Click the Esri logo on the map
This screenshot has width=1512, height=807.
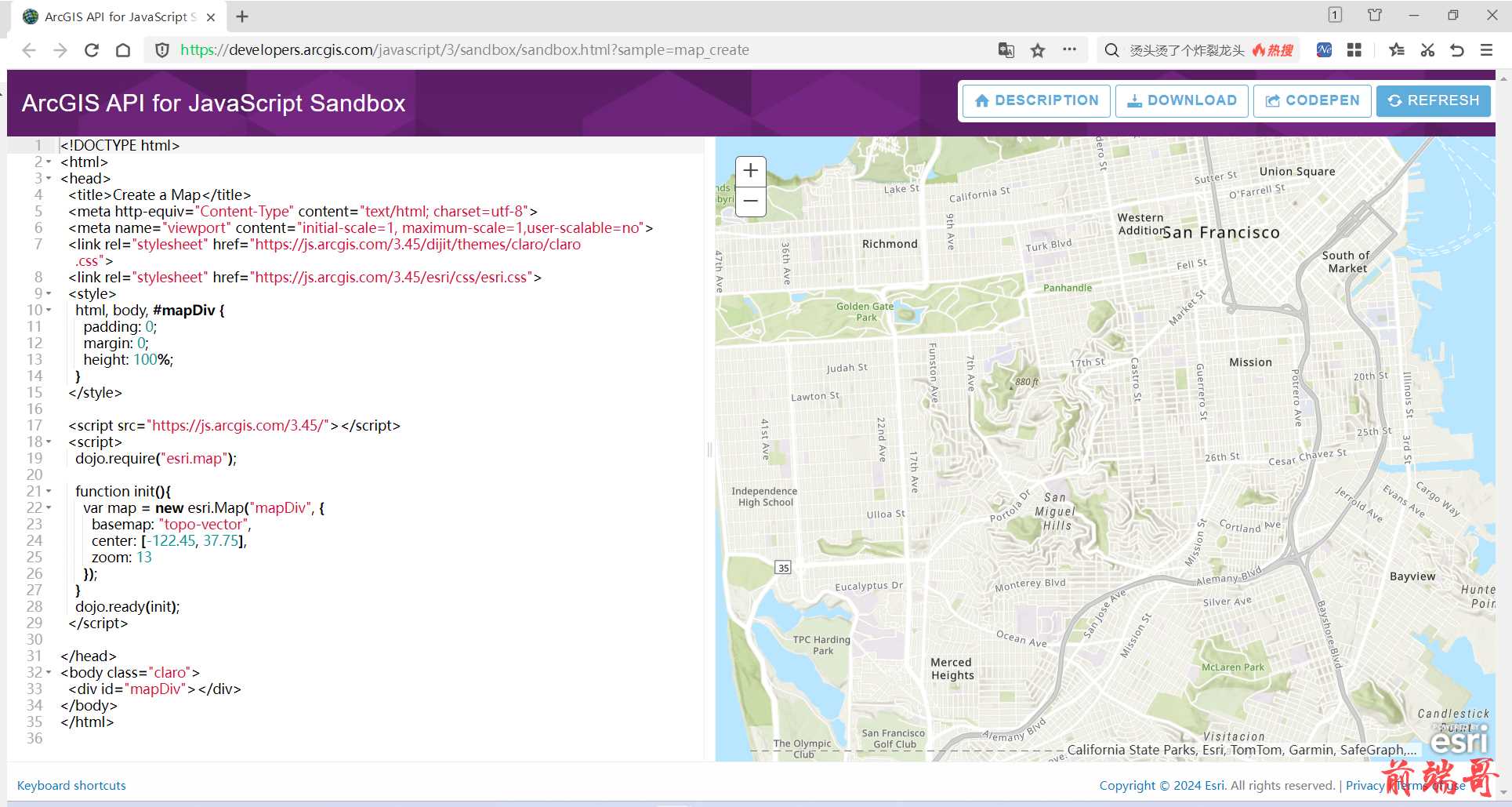(1459, 740)
